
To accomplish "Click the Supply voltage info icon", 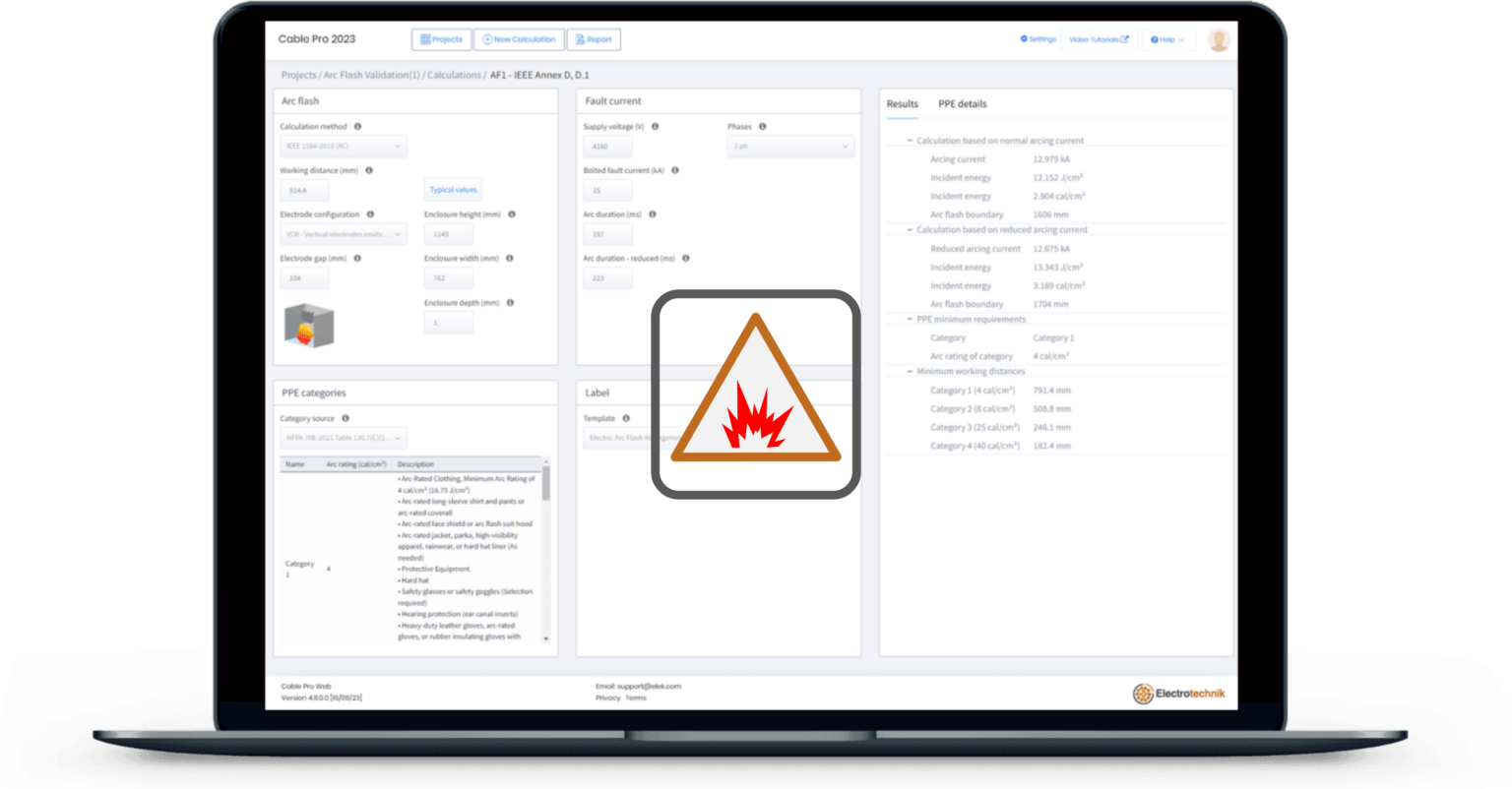I will [x=655, y=126].
